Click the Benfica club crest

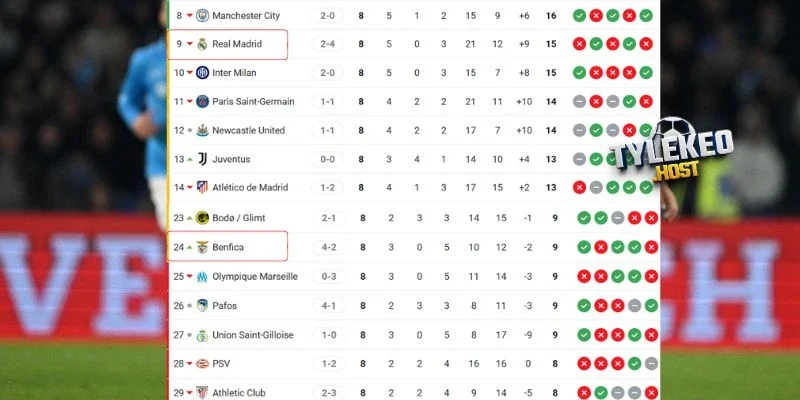coord(202,247)
